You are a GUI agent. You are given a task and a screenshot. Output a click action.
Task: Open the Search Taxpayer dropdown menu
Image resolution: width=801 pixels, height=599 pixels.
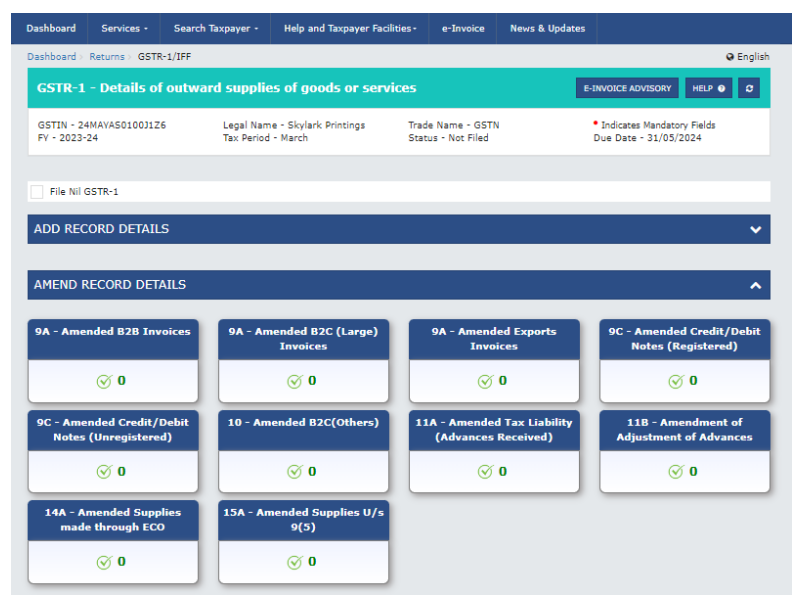(x=215, y=29)
